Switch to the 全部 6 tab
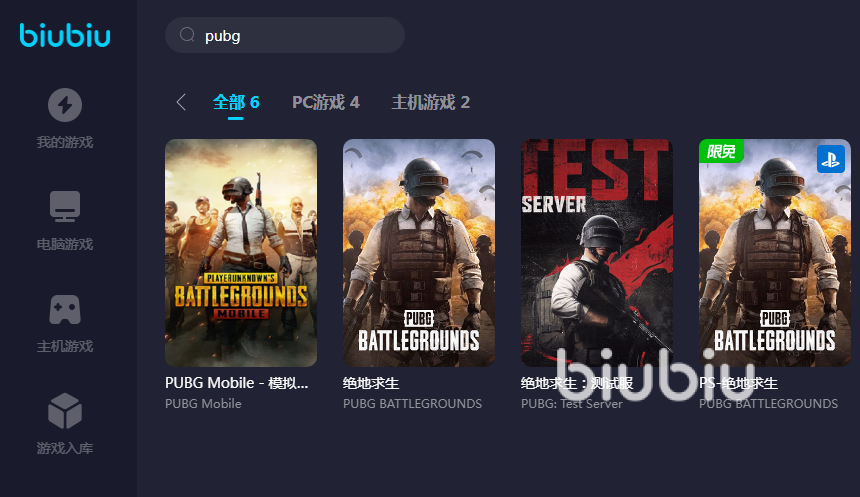The image size is (860, 497). click(x=236, y=103)
